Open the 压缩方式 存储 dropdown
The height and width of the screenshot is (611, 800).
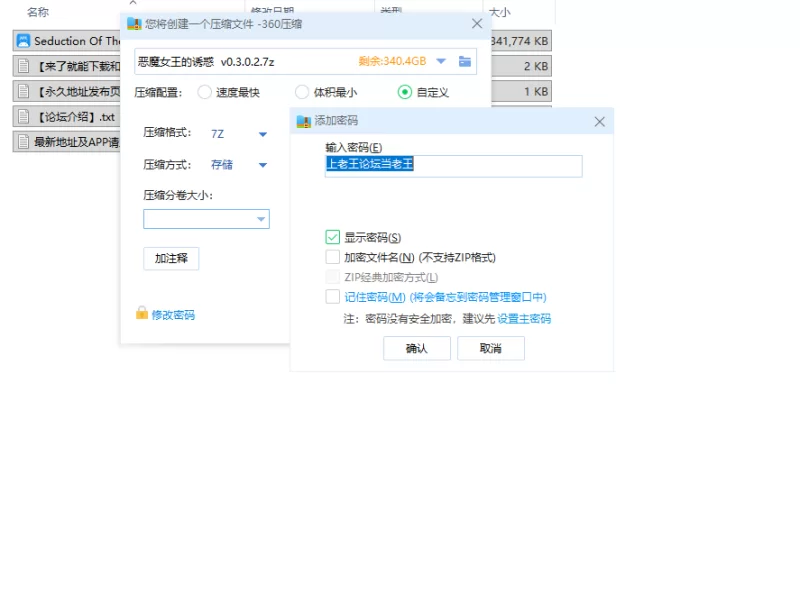pos(263,165)
